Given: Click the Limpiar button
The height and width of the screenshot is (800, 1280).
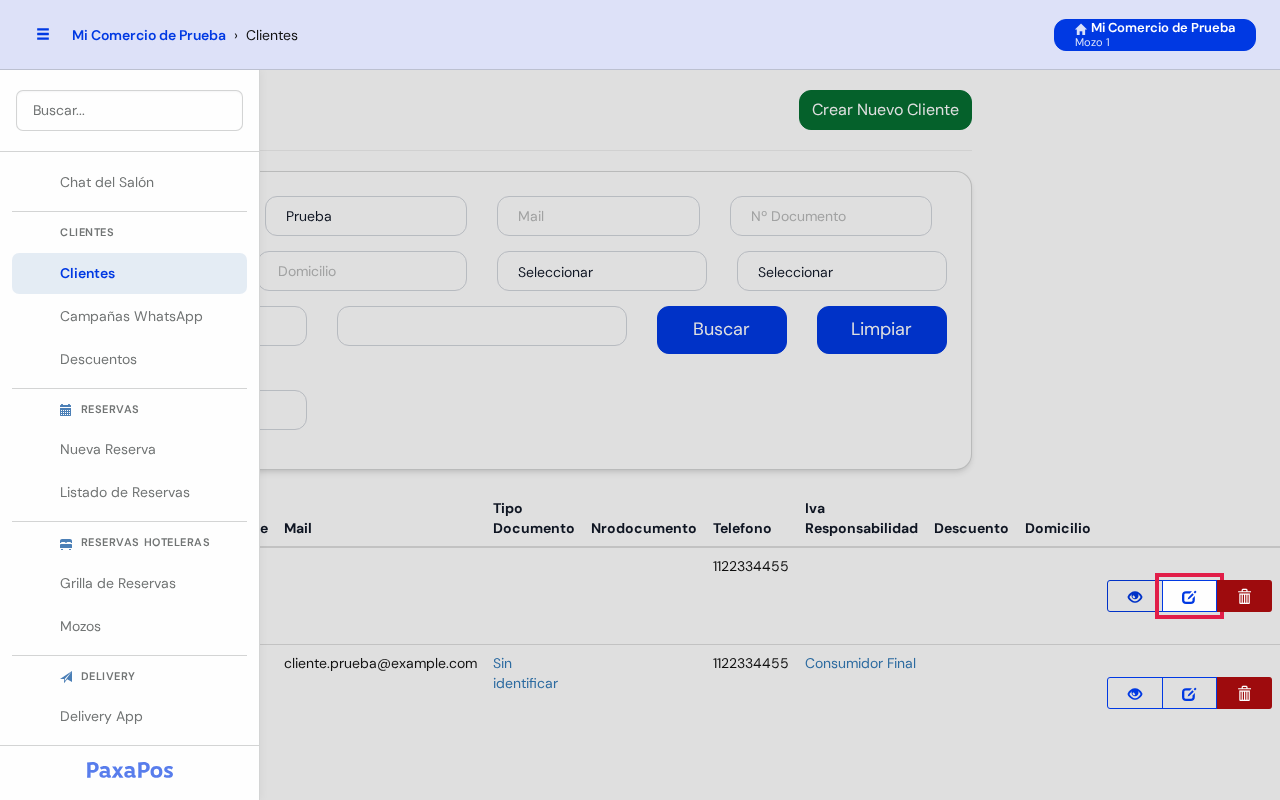Looking at the screenshot, I should click(882, 330).
